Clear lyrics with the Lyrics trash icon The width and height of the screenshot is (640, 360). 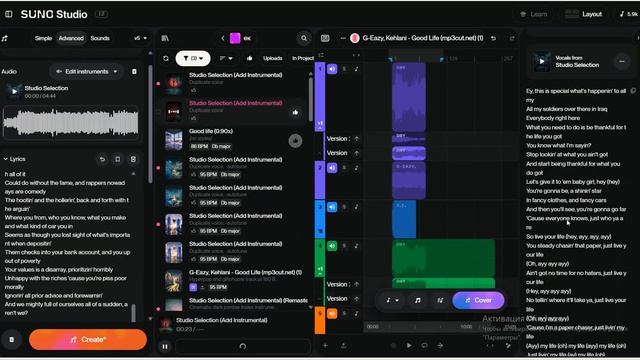click(x=133, y=159)
